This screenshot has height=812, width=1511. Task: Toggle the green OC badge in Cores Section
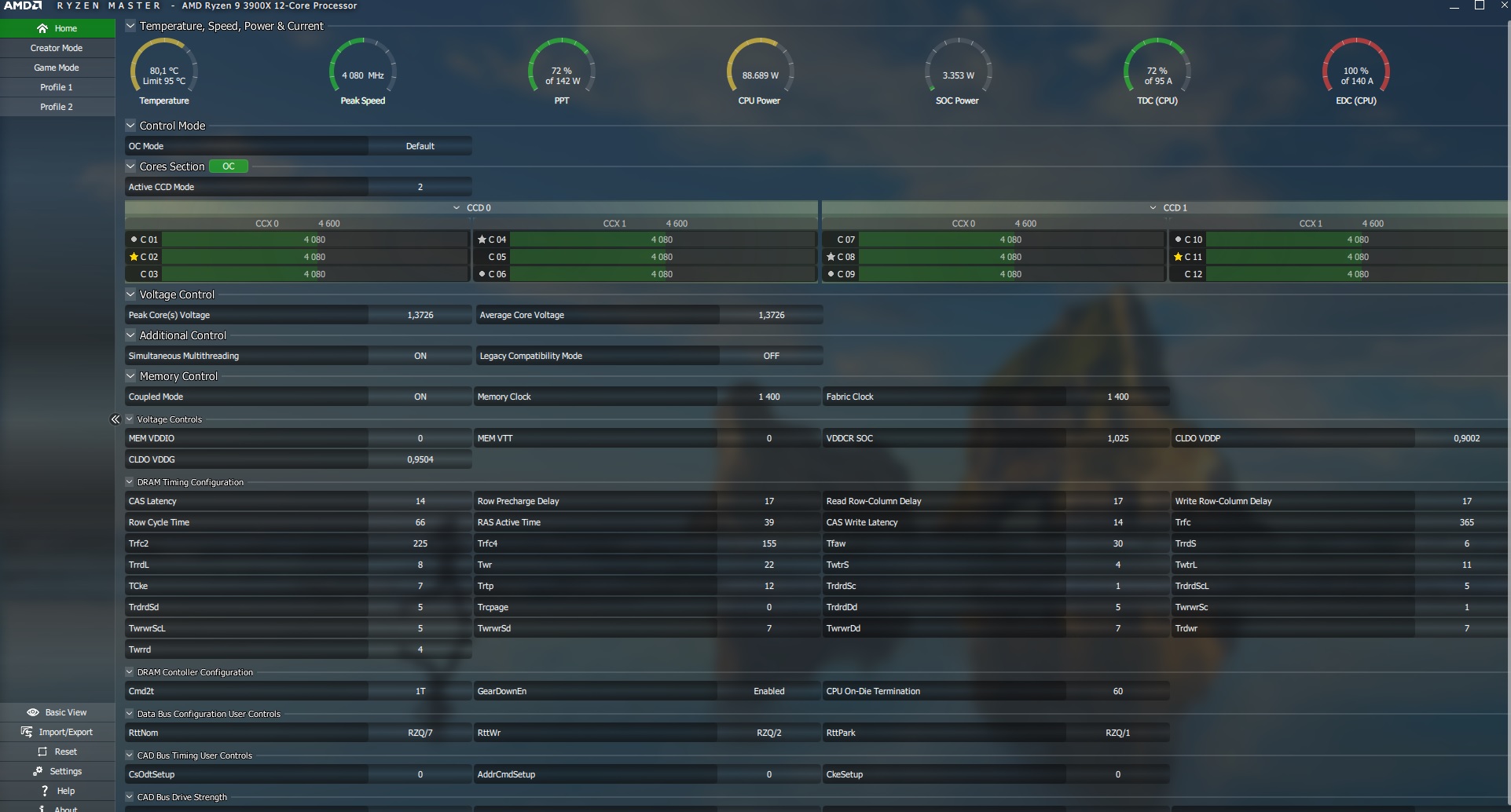tap(229, 166)
